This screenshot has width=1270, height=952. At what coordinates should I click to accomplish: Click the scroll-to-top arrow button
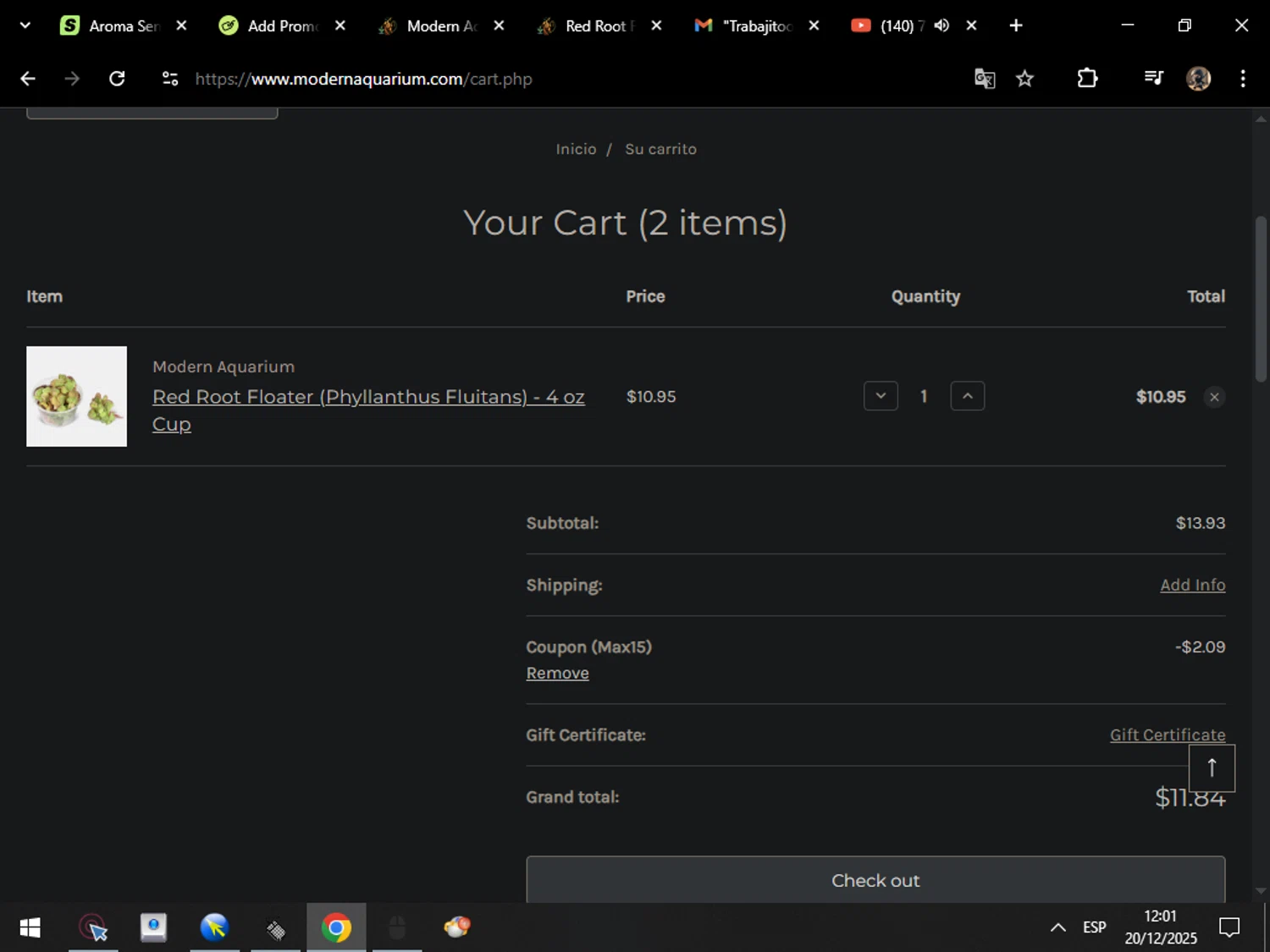tap(1212, 768)
